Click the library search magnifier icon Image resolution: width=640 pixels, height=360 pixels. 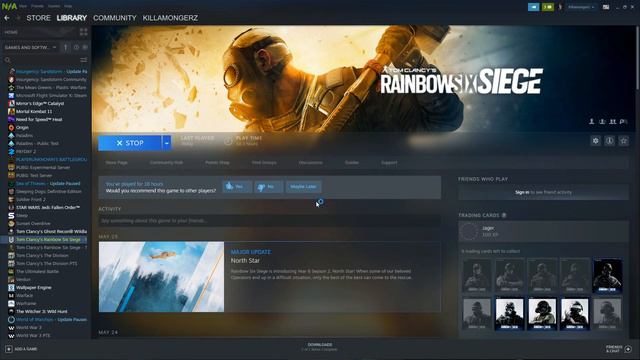click(x=7, y=60)
